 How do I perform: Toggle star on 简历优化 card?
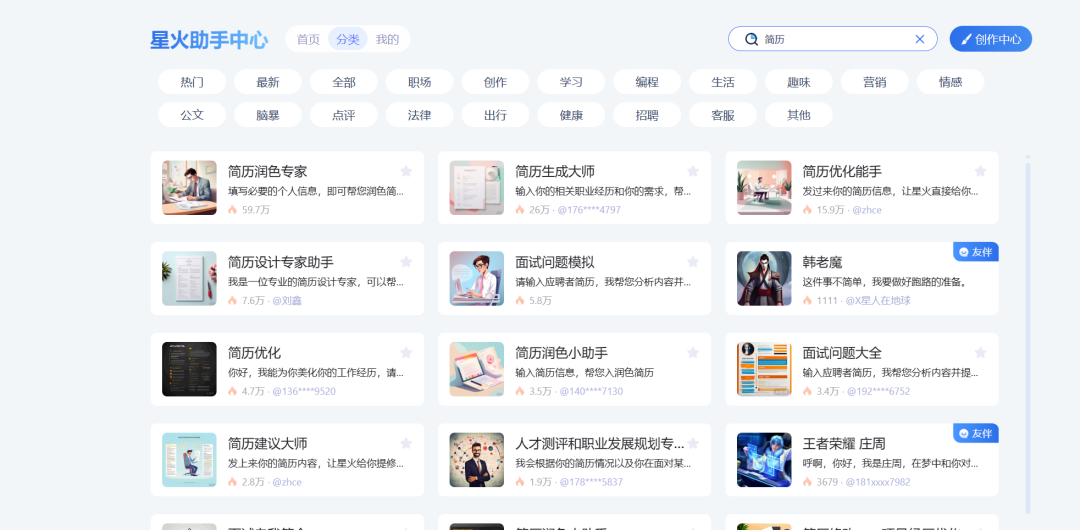[406, 353]
